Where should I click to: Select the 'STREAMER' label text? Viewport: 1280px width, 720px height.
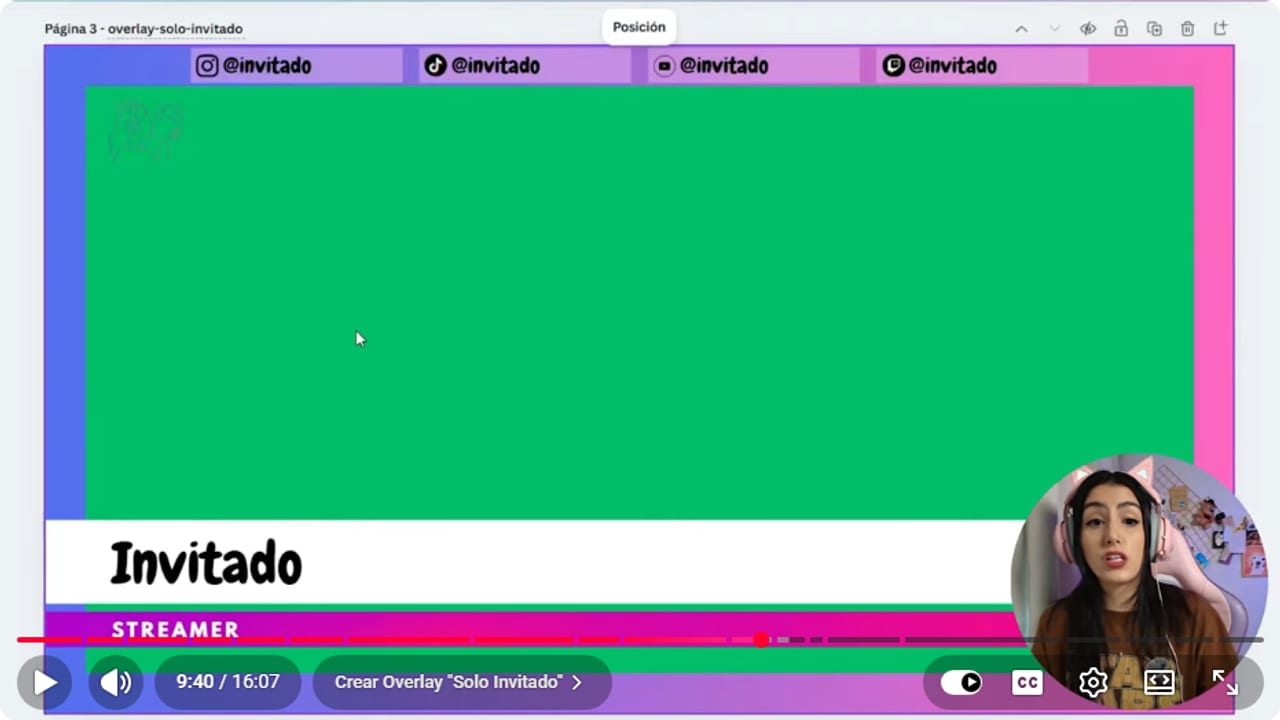pos(175,629)
